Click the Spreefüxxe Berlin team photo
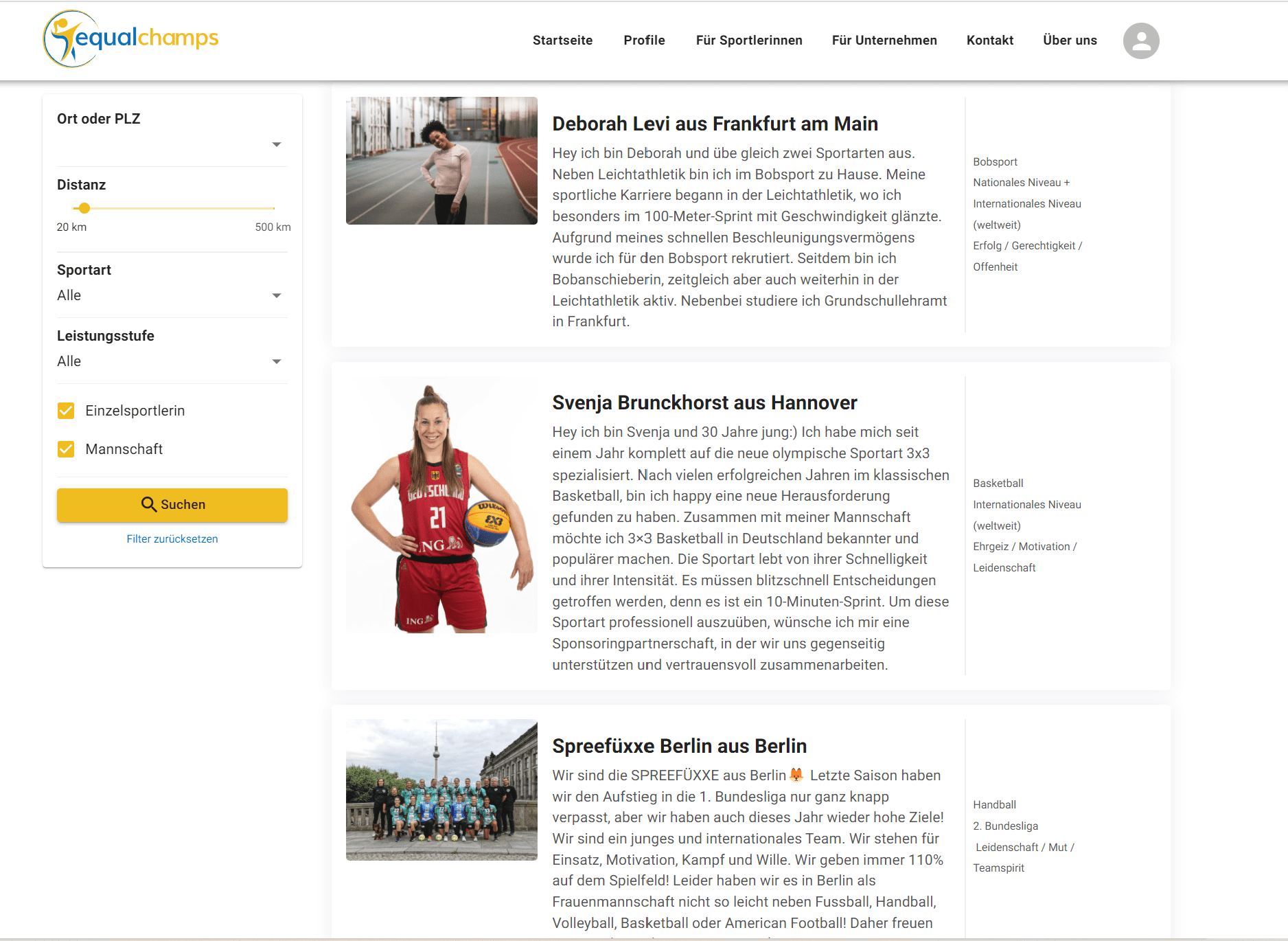Screen dimensions: 1288x941 441,790
